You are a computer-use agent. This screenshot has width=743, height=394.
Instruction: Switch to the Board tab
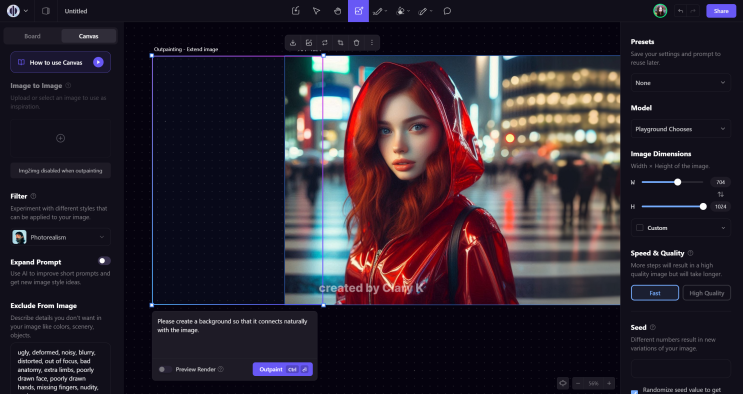tap(32, 36)
